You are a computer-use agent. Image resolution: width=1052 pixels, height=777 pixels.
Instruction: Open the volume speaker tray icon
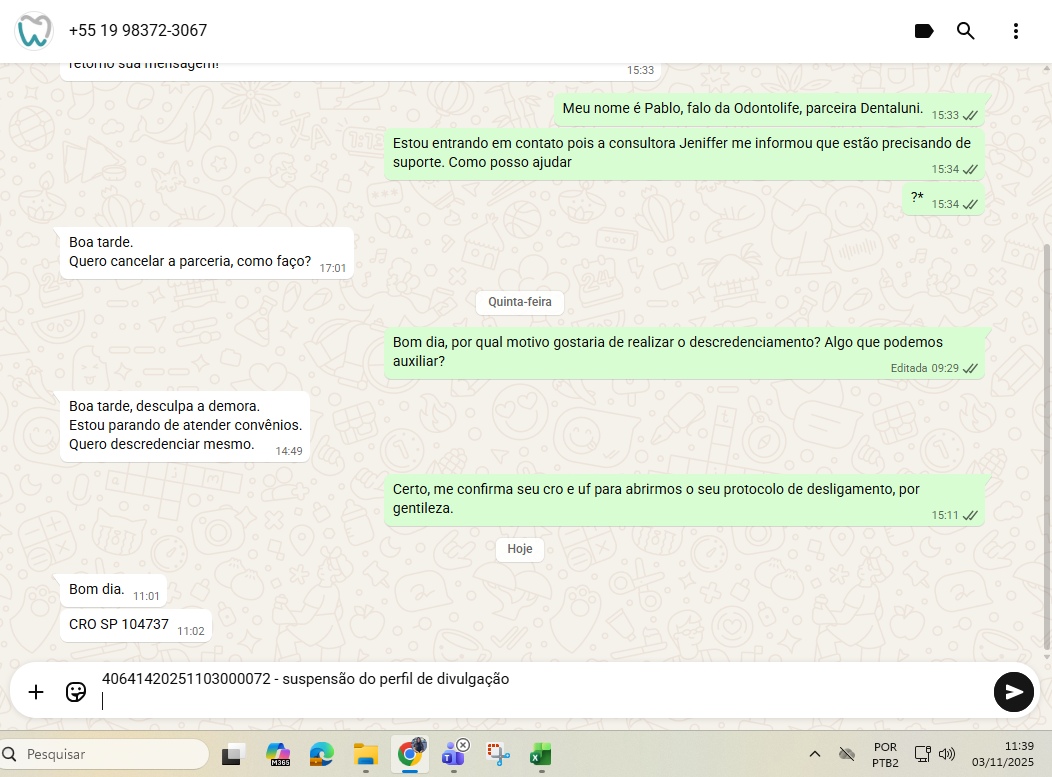pyautogui.click(x=947, y=754)
